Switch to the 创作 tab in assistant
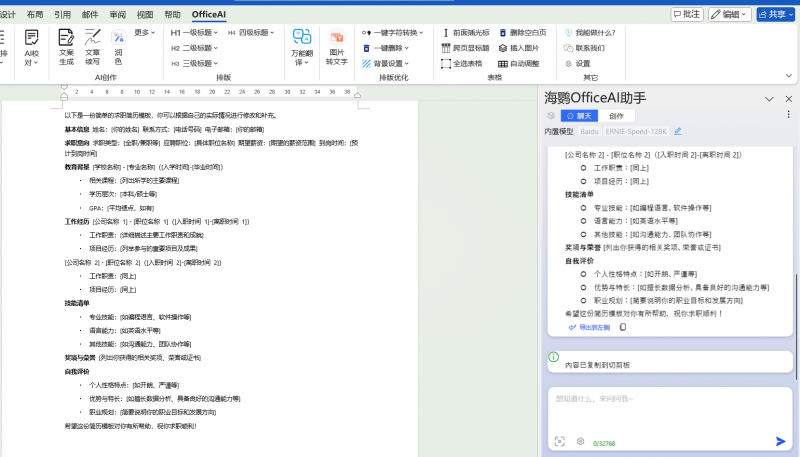Viewport: 800px width, 457px height. pos(616,116)
